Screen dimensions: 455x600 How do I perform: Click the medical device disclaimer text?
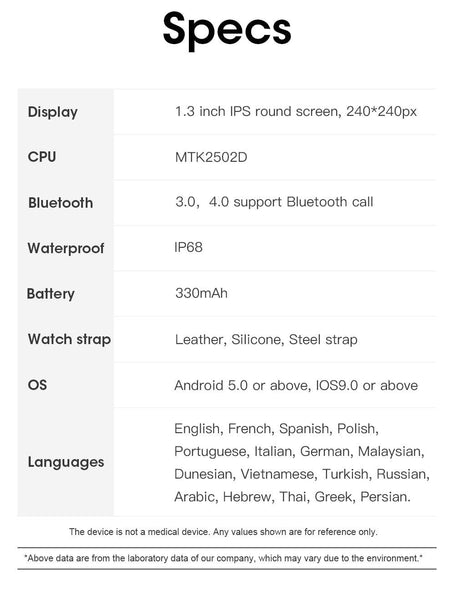[x=223, y=532]
